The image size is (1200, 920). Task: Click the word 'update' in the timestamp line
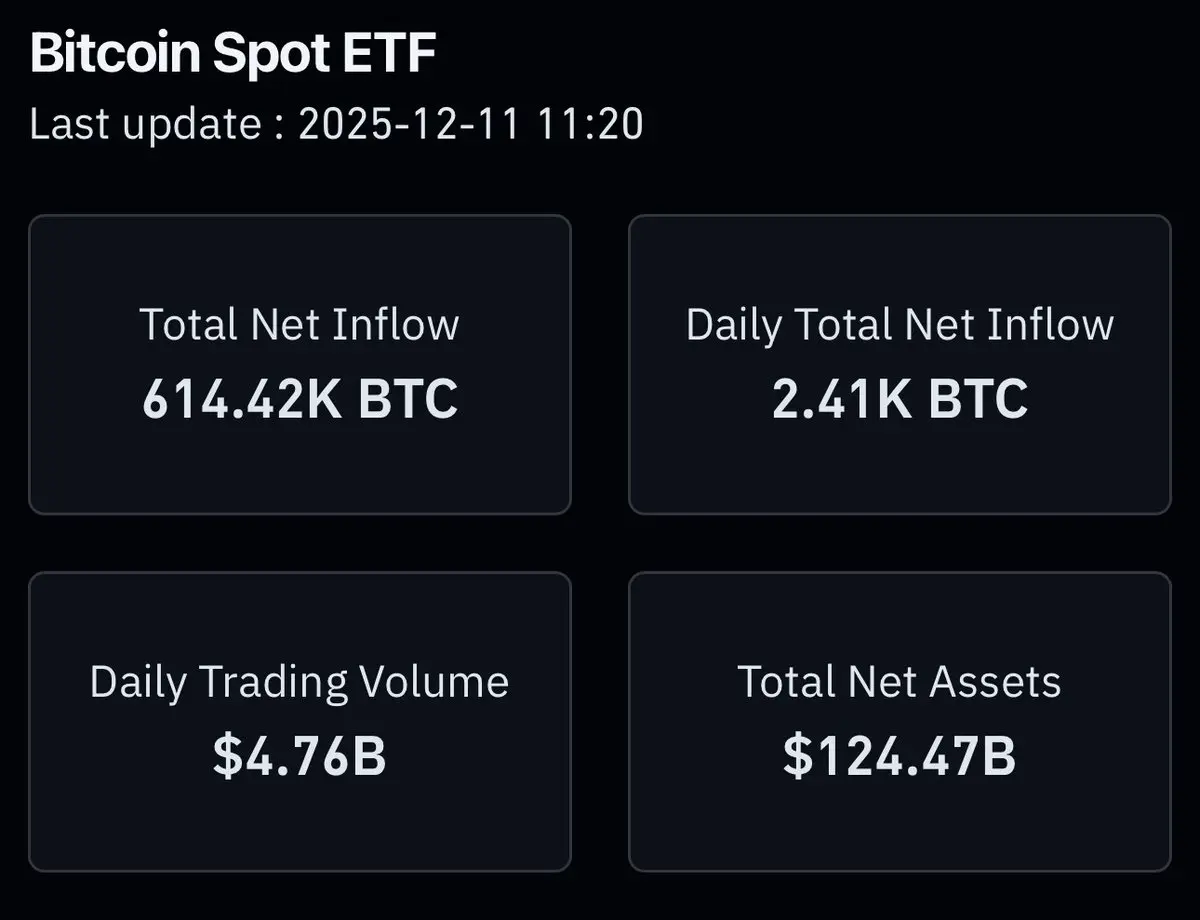click(x=192, y=127)
